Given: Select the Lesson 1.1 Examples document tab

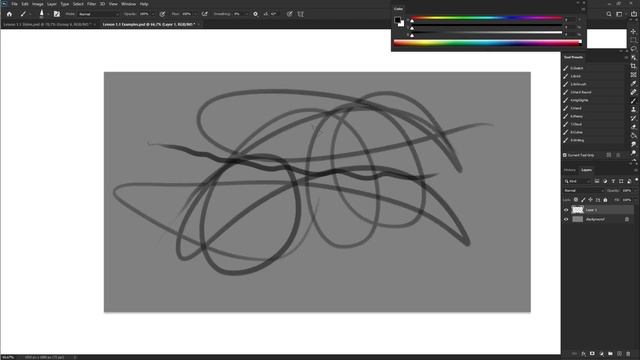Looking at the screenshot, I should point(149,24).
